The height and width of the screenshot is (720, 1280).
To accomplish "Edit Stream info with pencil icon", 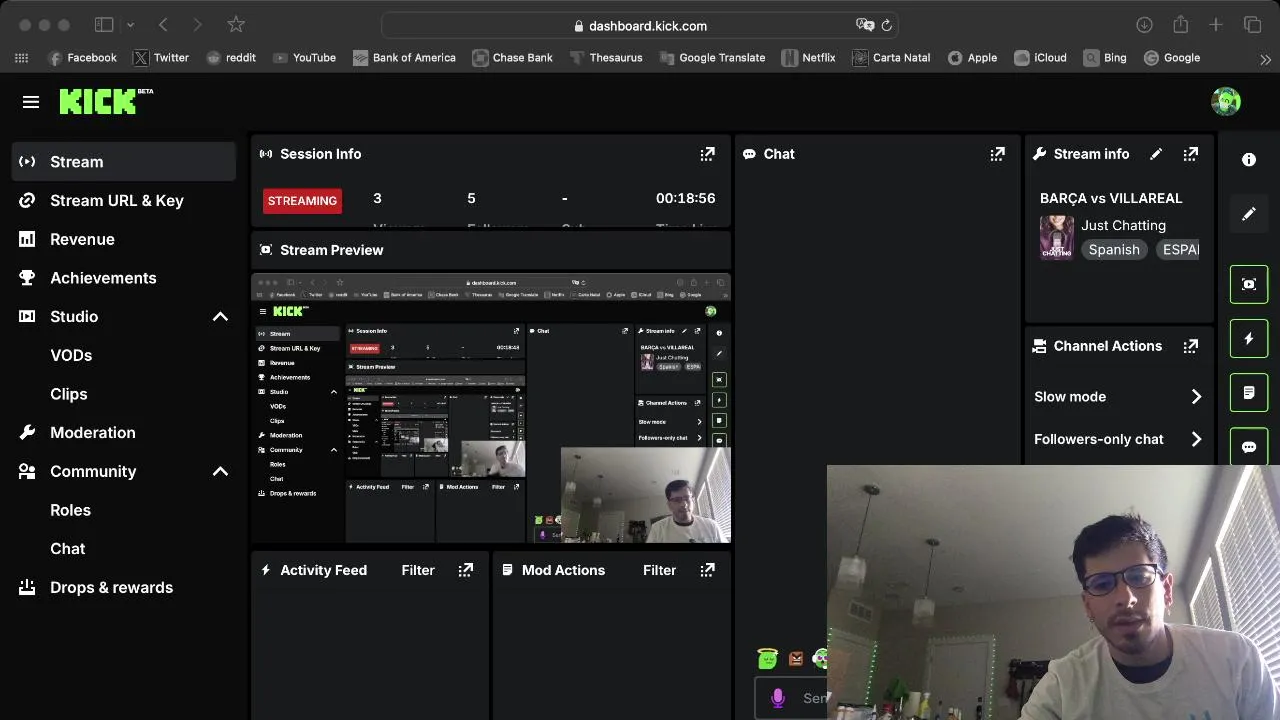I will [1156, 154].
